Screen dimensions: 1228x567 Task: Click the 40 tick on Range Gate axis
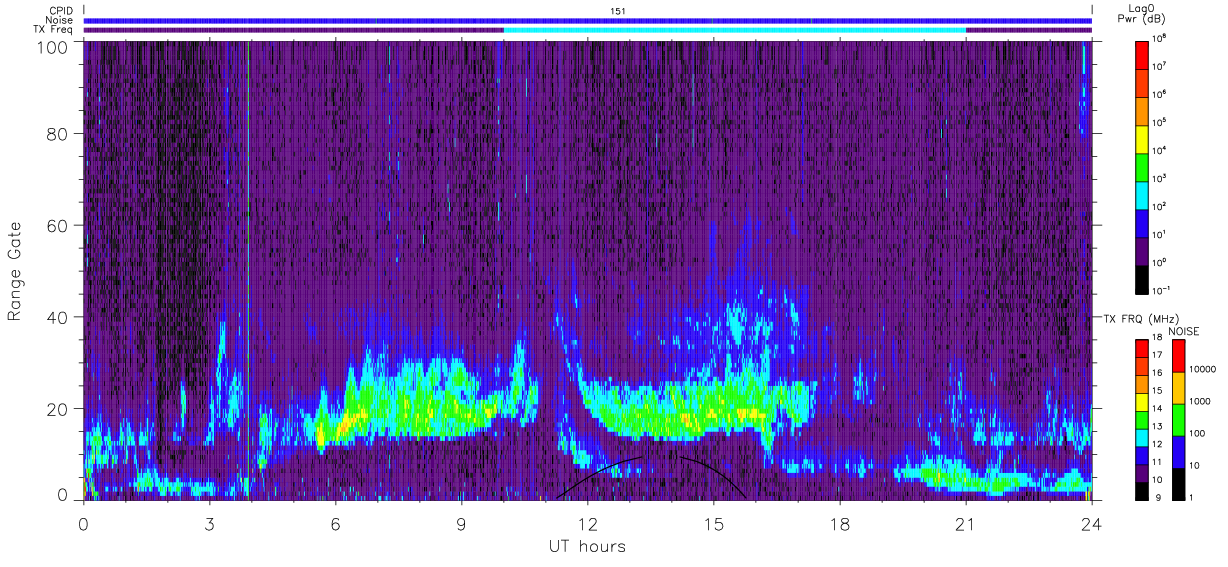(55, 318)
